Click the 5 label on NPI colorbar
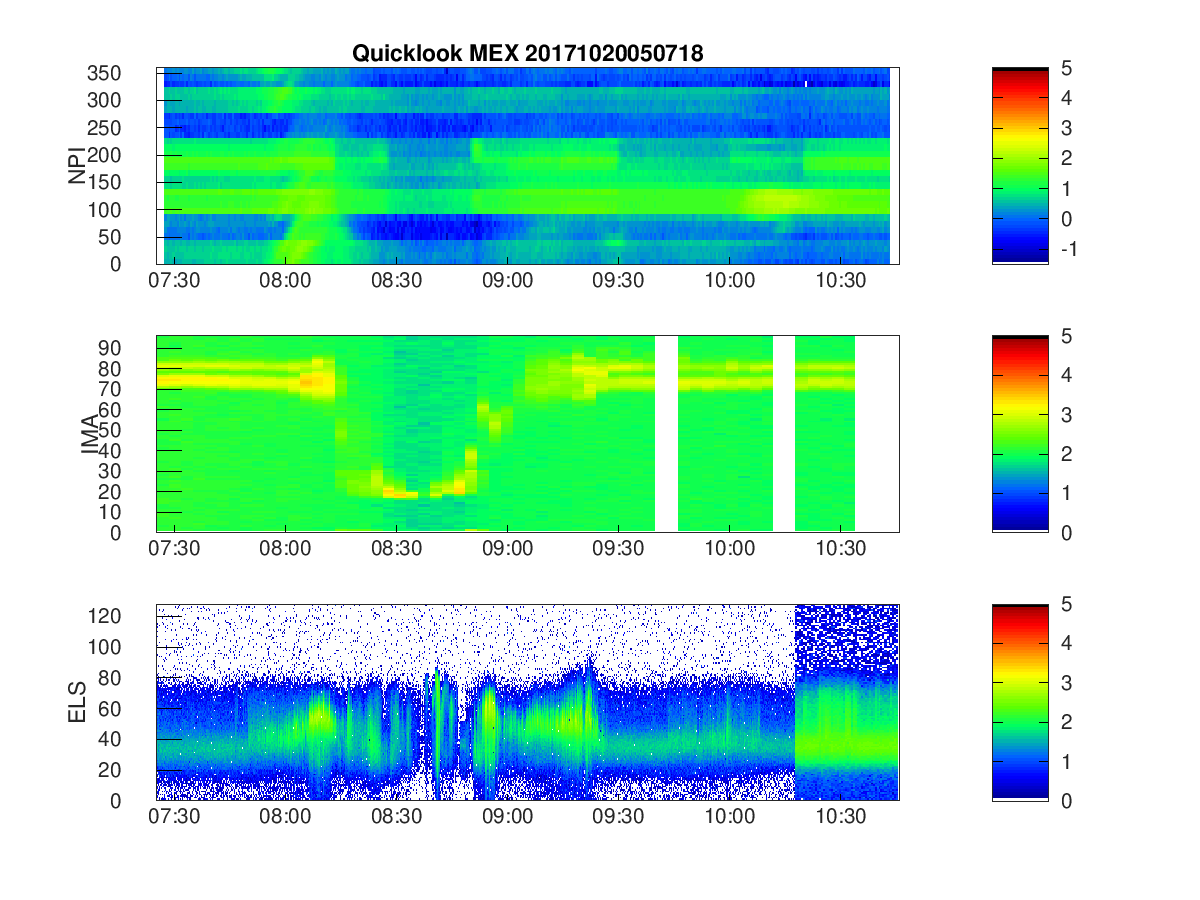The height and width of the screenshot is (900, 1200). (x=1068, y=69)
